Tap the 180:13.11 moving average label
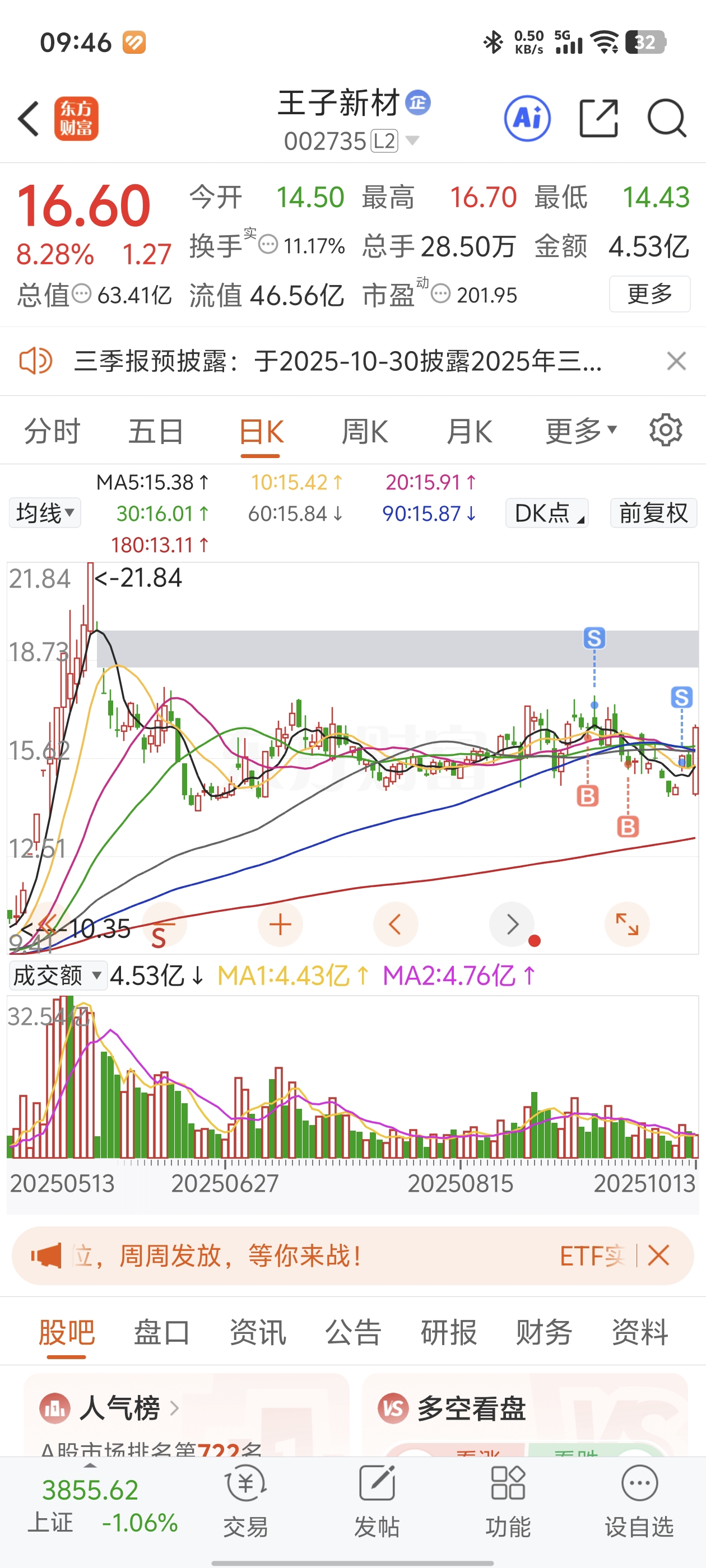The width and height of the screenshot is (706, 1568). coord(160,545)
